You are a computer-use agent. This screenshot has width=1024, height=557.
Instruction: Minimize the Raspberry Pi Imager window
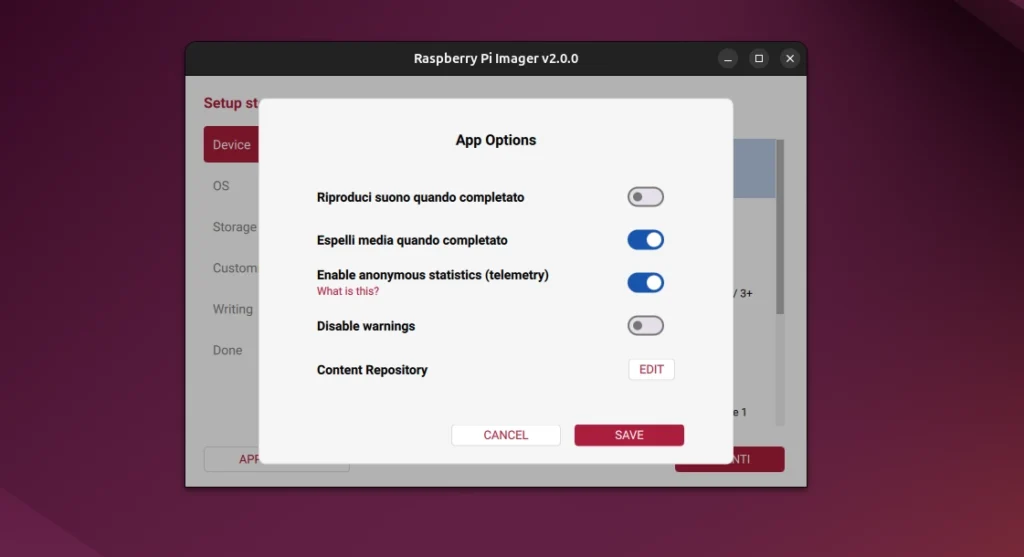(x=728, y=59)
